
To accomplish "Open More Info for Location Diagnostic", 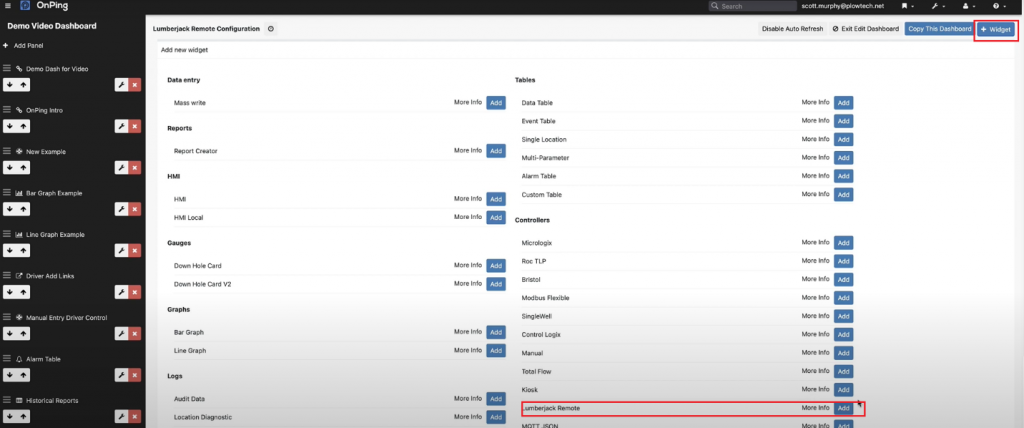I will (468, 416).
